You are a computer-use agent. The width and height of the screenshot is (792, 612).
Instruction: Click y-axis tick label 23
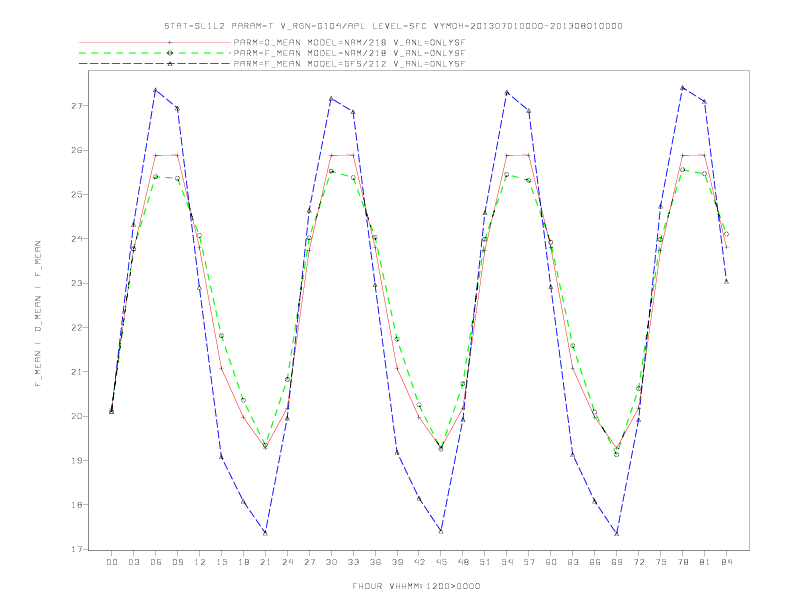click(77, 283)
